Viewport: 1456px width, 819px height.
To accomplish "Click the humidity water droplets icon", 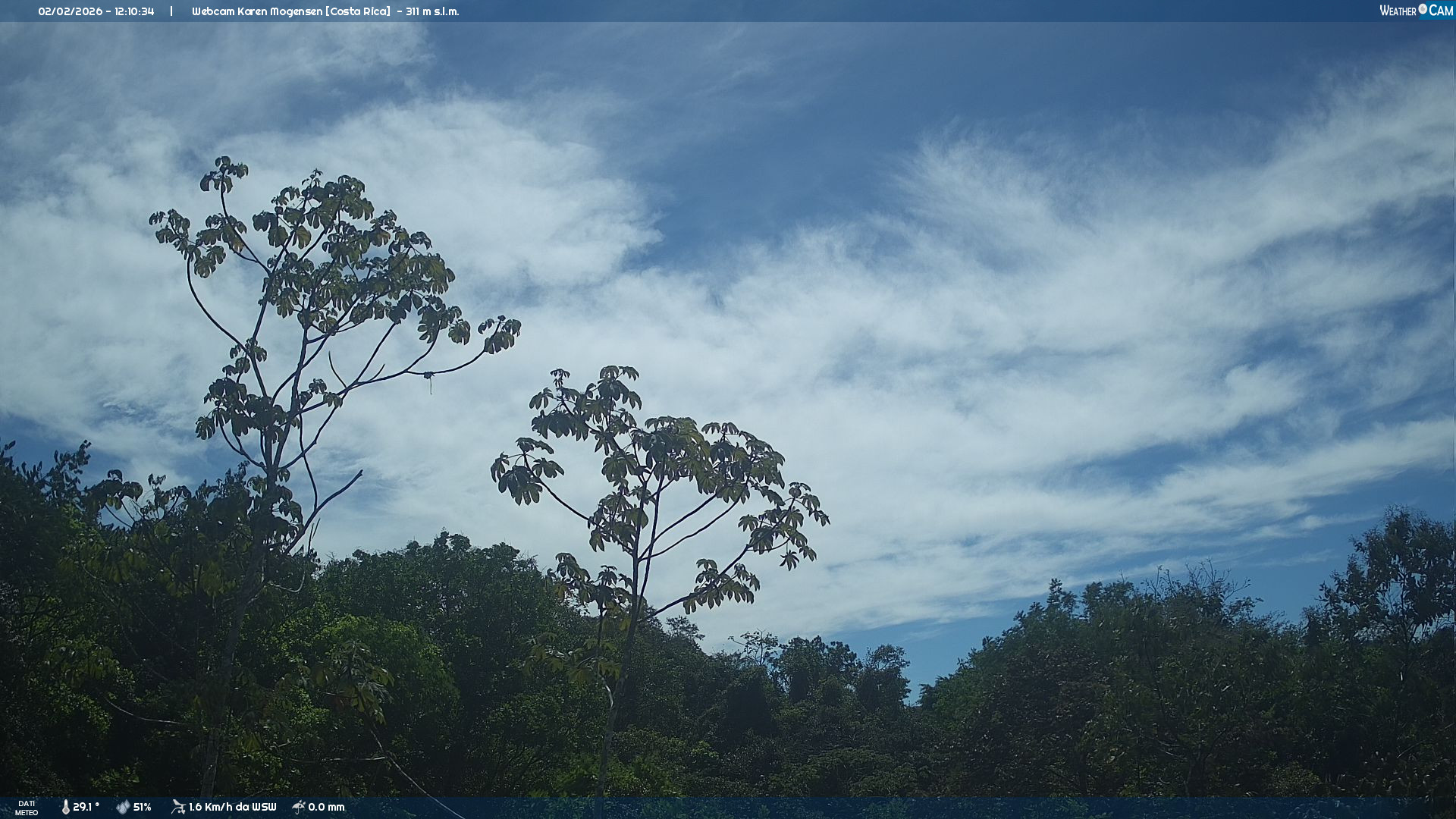I will pos(122,808).
